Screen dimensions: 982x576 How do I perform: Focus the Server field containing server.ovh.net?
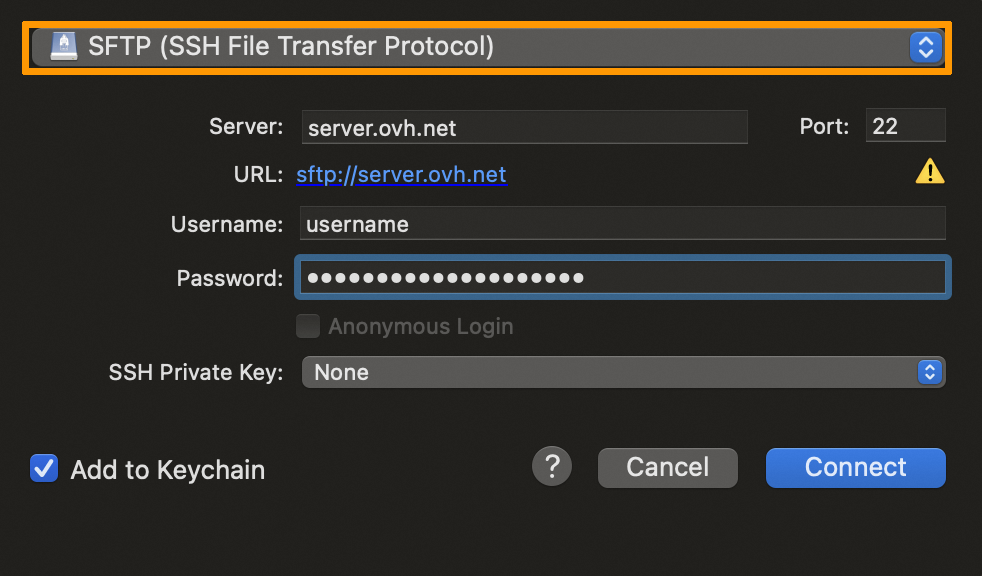[524, 127]
